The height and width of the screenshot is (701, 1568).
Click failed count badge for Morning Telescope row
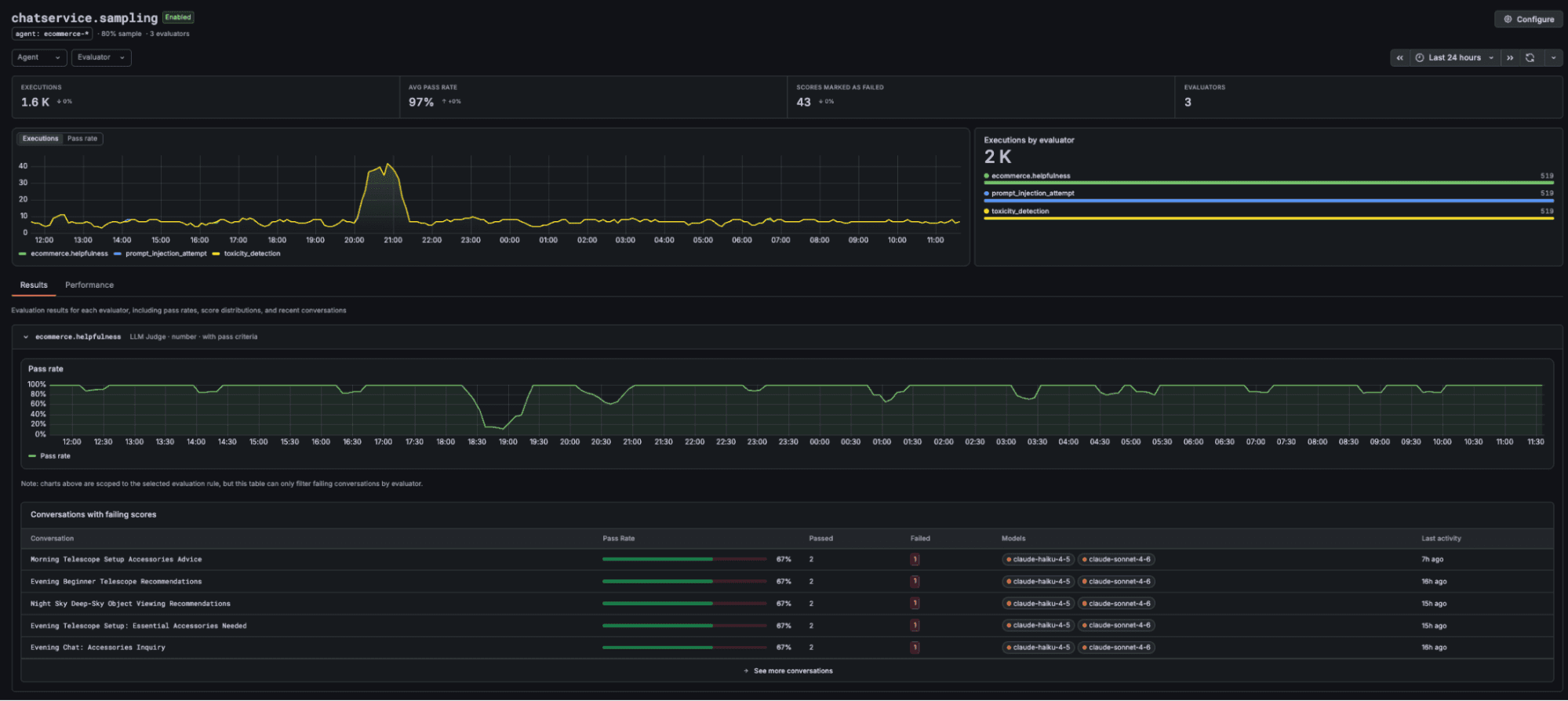click(915, 560)
